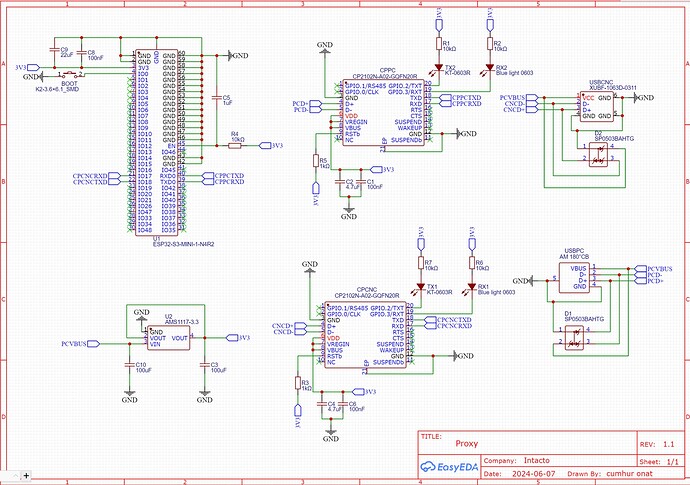Select resistor R4 10kΩ
Screen dimensions: 690x485
pyautogui.click(x=235, y=146)
